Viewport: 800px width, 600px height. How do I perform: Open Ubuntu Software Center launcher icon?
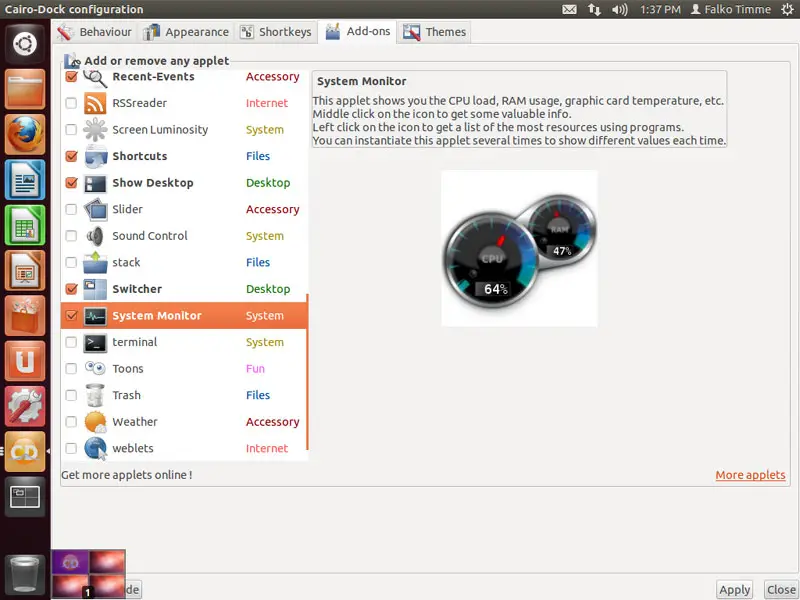[25, 316]
